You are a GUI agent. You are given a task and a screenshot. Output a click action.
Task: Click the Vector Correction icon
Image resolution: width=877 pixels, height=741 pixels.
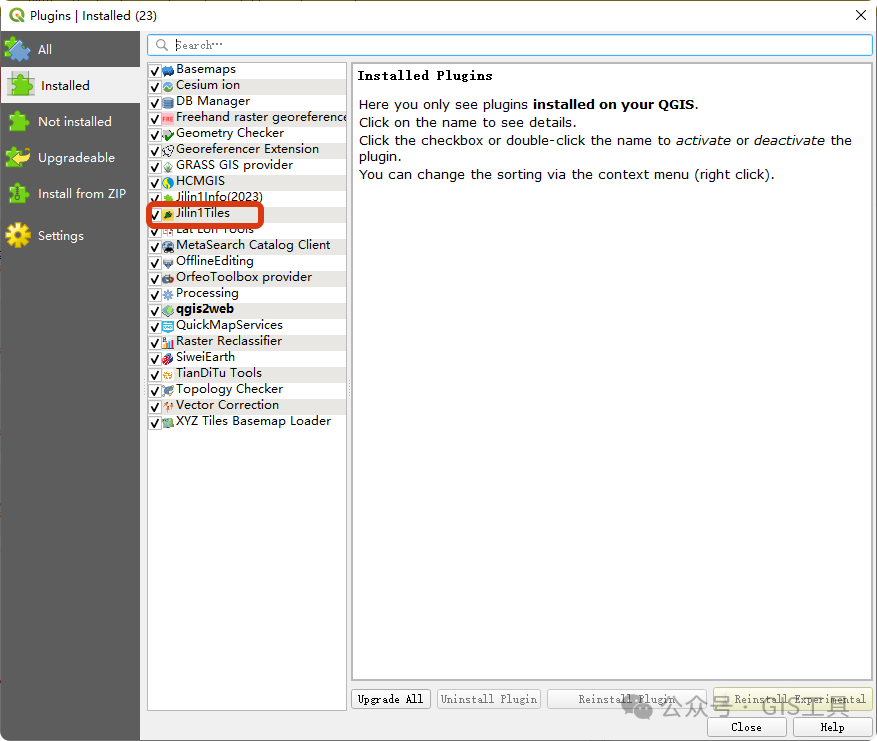tap(168, 407)
